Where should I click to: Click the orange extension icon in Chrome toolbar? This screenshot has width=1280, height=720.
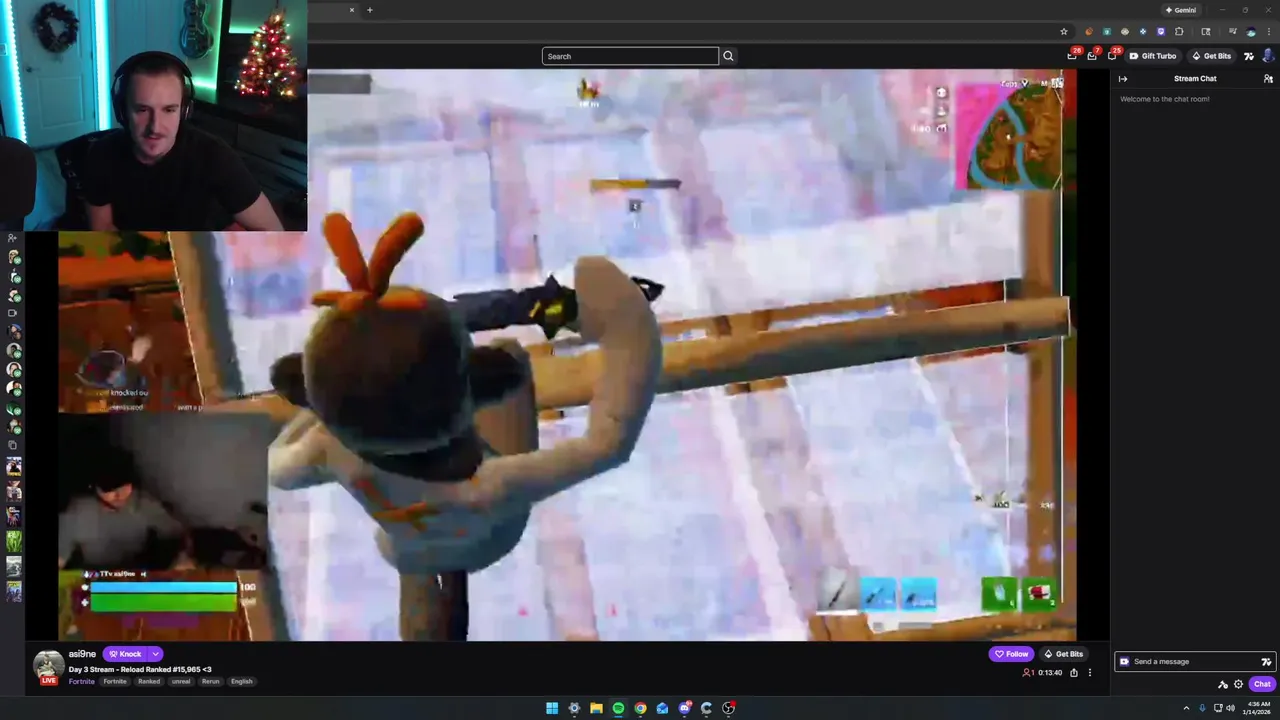(x=1089, y=32)
